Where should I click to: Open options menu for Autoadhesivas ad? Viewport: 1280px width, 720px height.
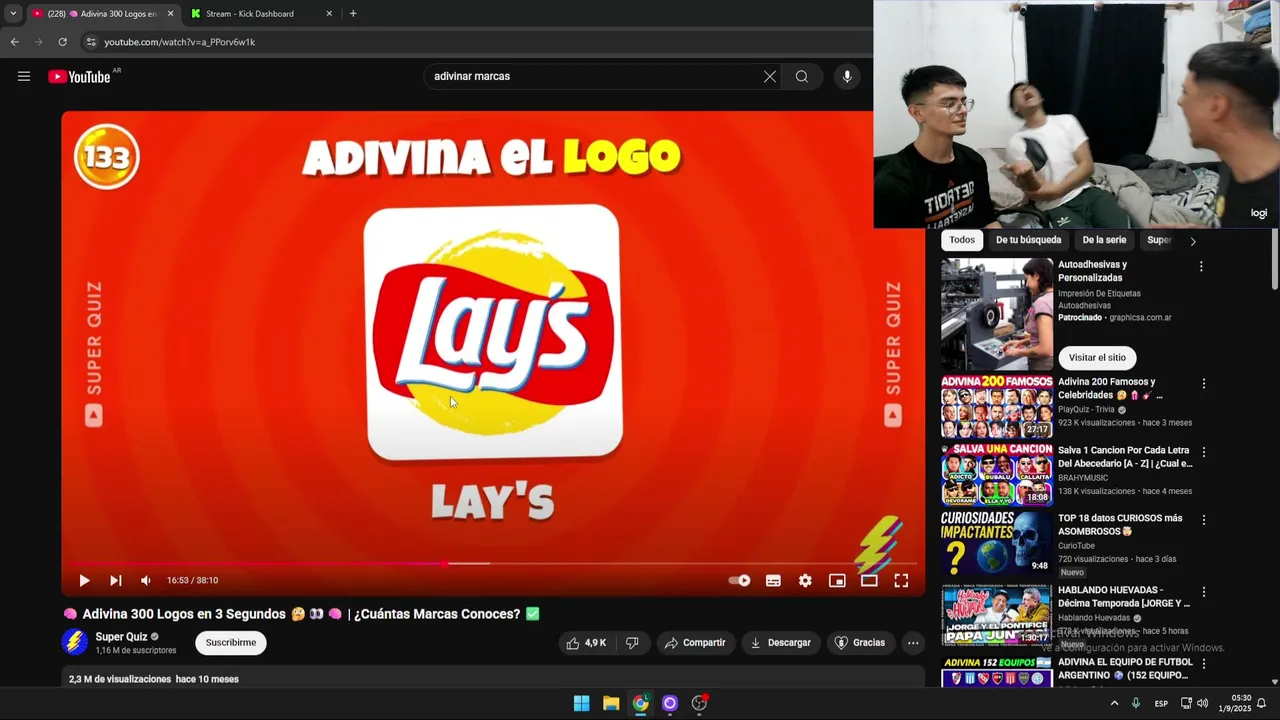(x=1201, y=267)
